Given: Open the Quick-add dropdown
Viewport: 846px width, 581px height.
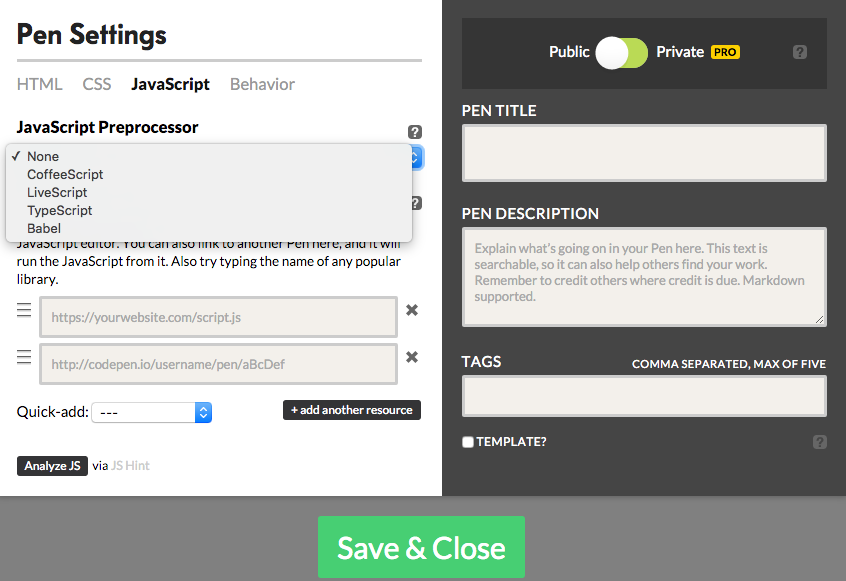Looking at the screenshot, I should (151, 412).
